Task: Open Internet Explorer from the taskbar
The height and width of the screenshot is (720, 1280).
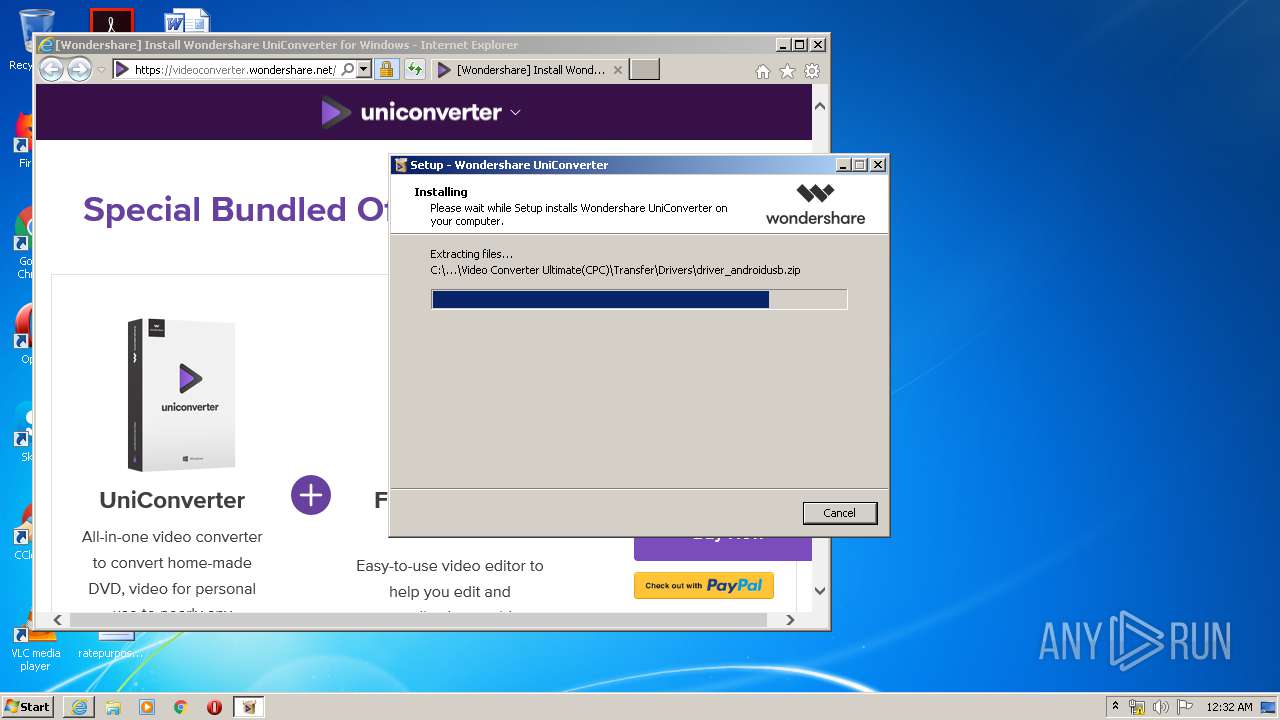Action: (79, 707)
